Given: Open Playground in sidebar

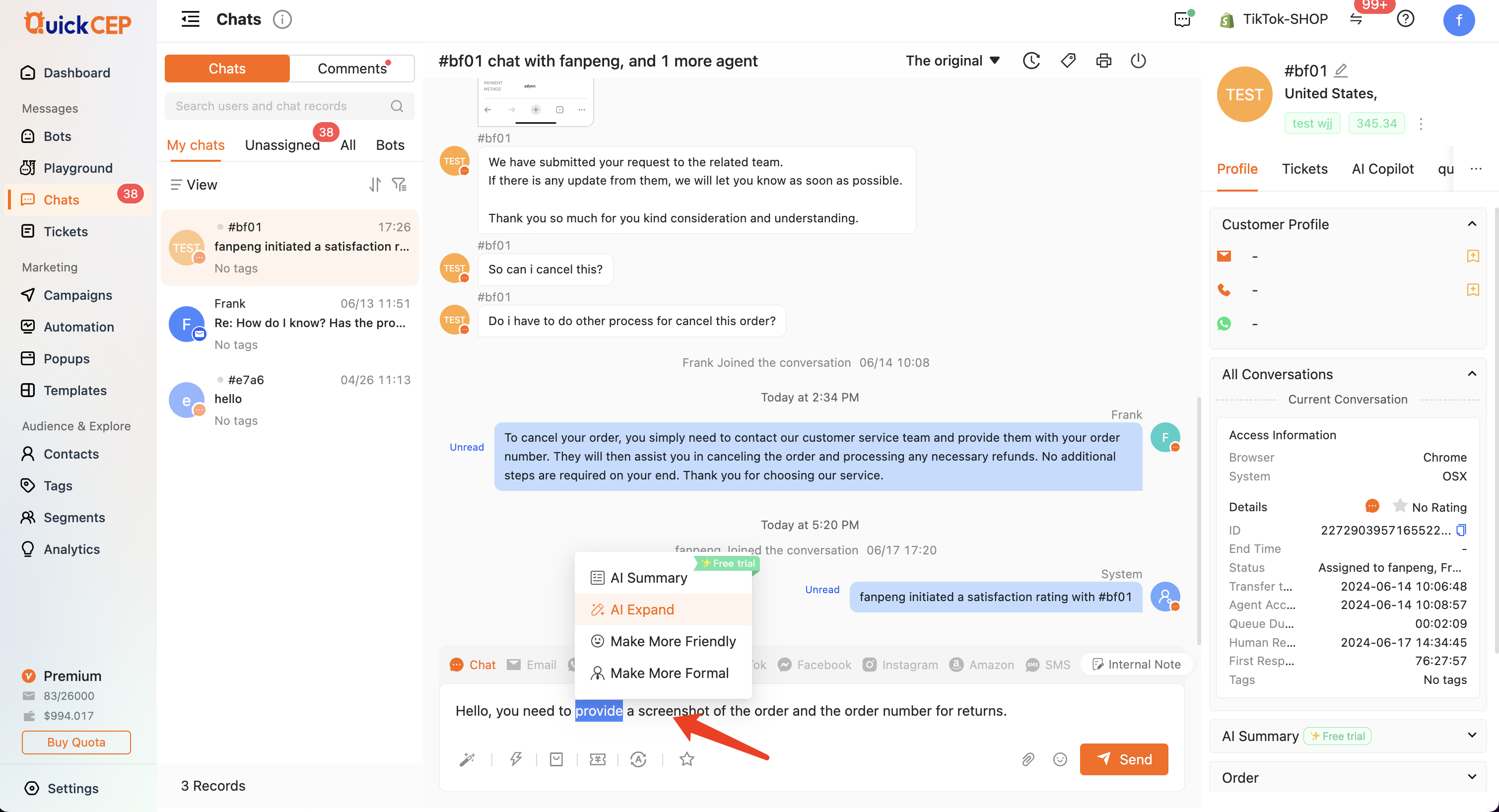Looking at the screenshot, I should click(77, 168).
